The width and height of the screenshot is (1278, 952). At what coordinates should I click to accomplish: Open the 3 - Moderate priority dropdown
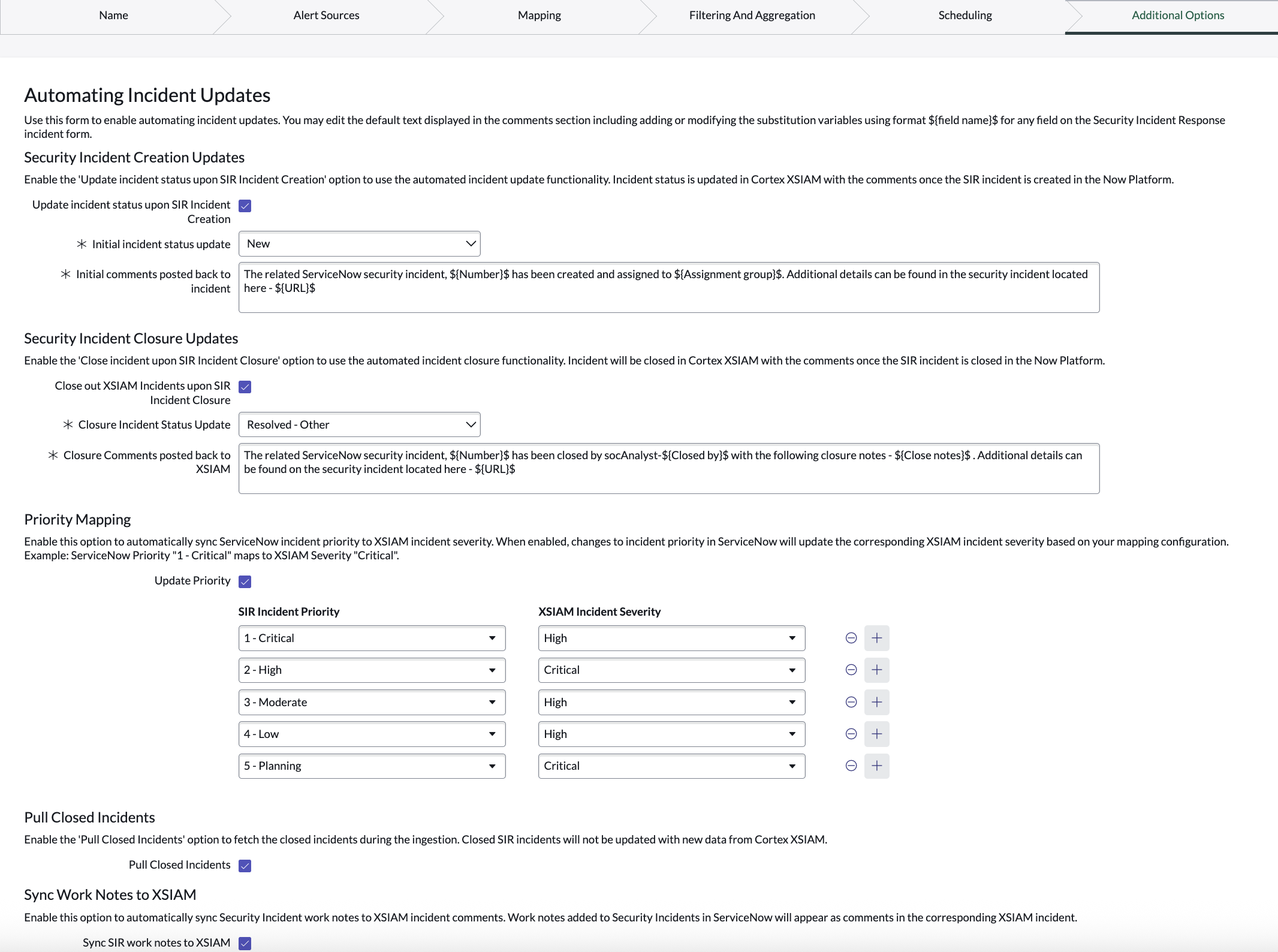pyautogui.click(x=372, y=702)
